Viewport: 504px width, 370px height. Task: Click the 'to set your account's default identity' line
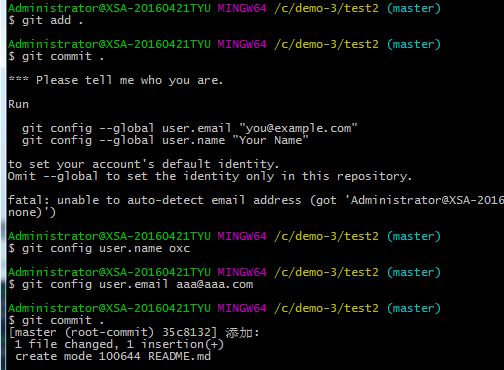point(143,164)
